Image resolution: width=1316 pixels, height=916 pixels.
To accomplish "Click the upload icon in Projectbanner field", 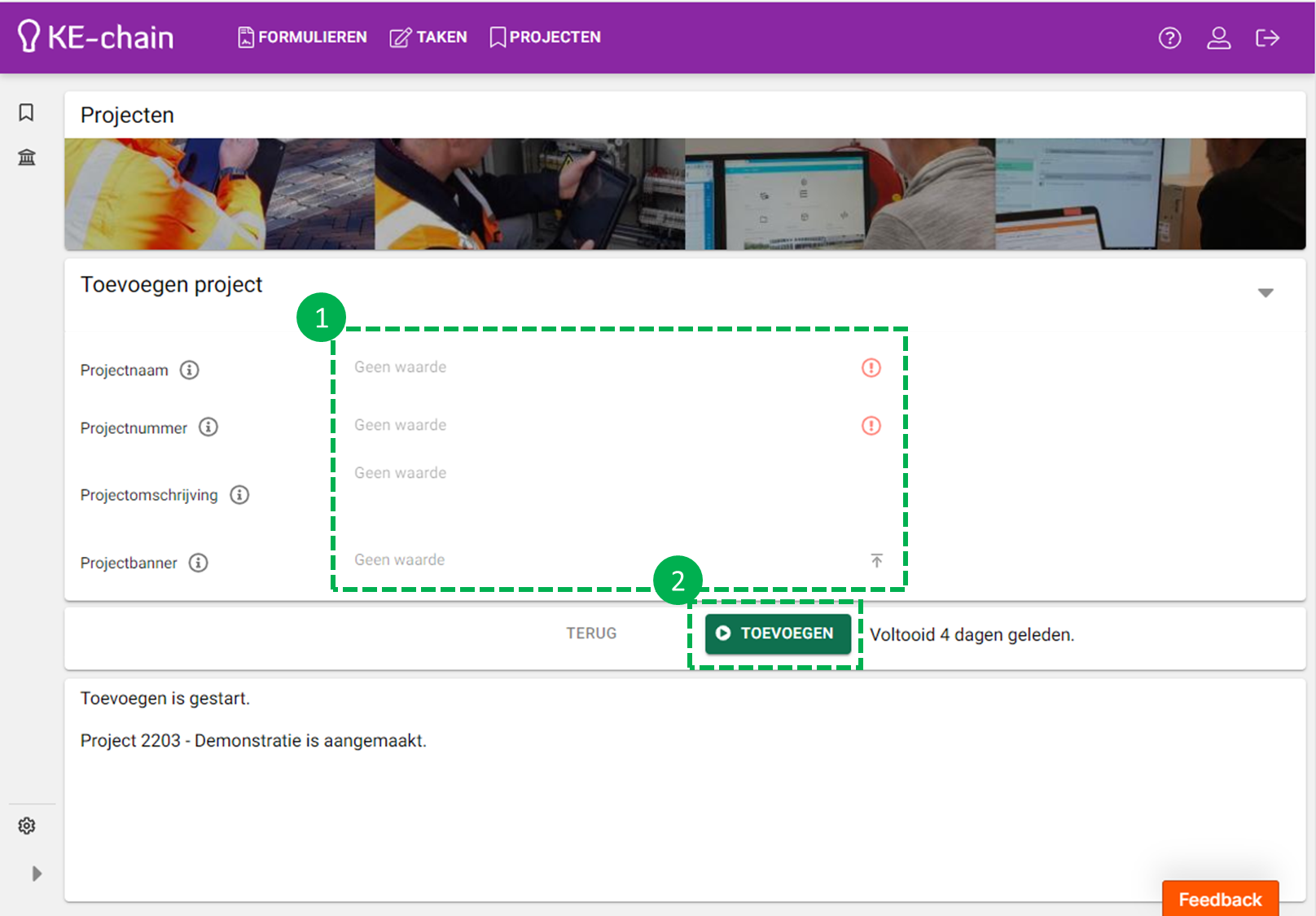I will [876, 560].
